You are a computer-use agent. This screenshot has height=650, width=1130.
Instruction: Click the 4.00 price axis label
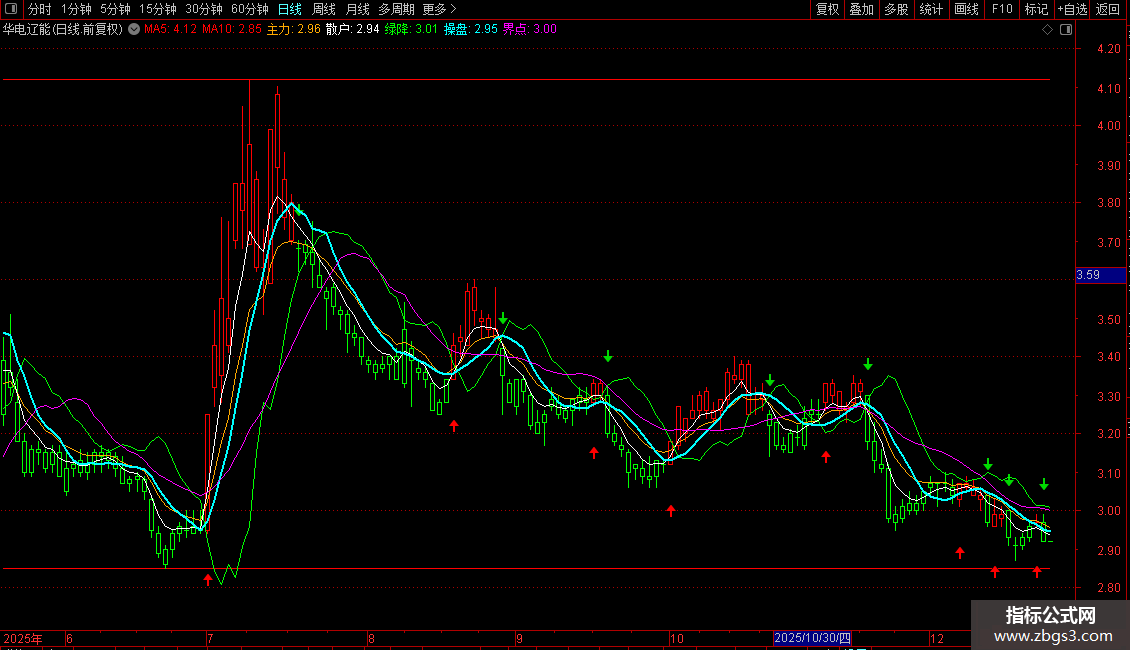point(1108,126)
